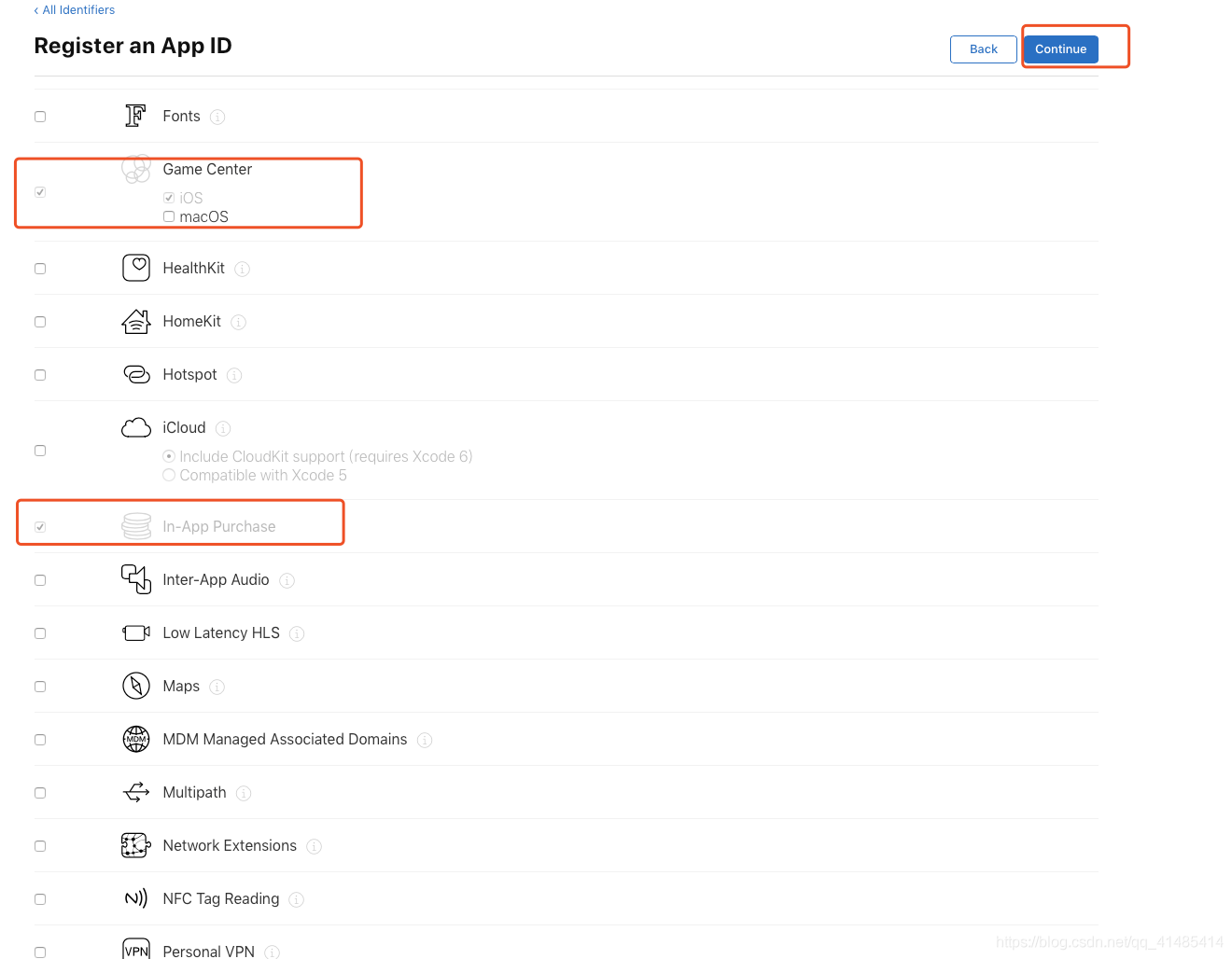Enable the Maps checkbox

(x=40, y=687)
